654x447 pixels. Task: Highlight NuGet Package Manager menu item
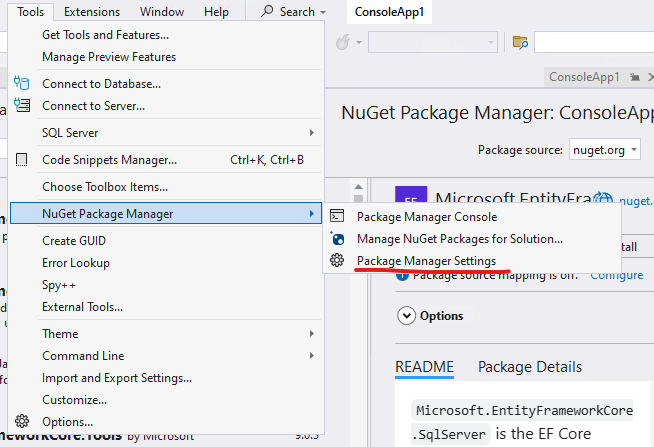tap(166, 213)
